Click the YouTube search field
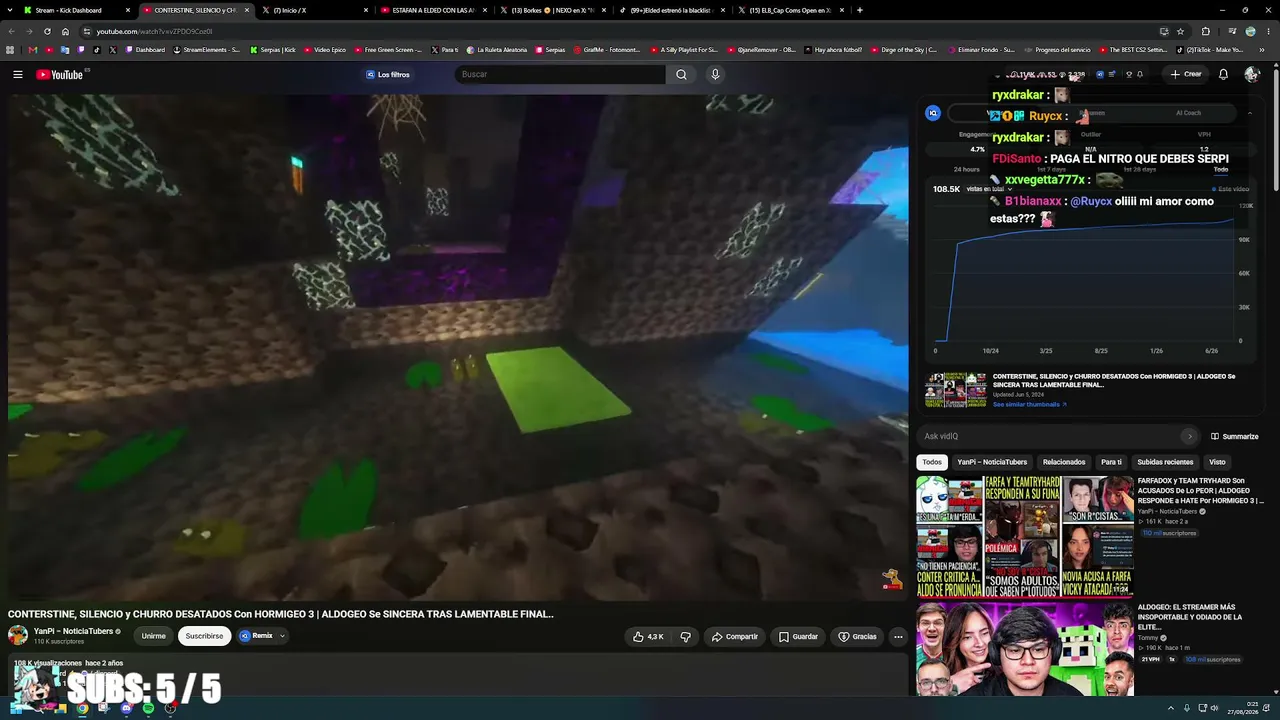This screenshot has width=1280, height=720. 560,74
